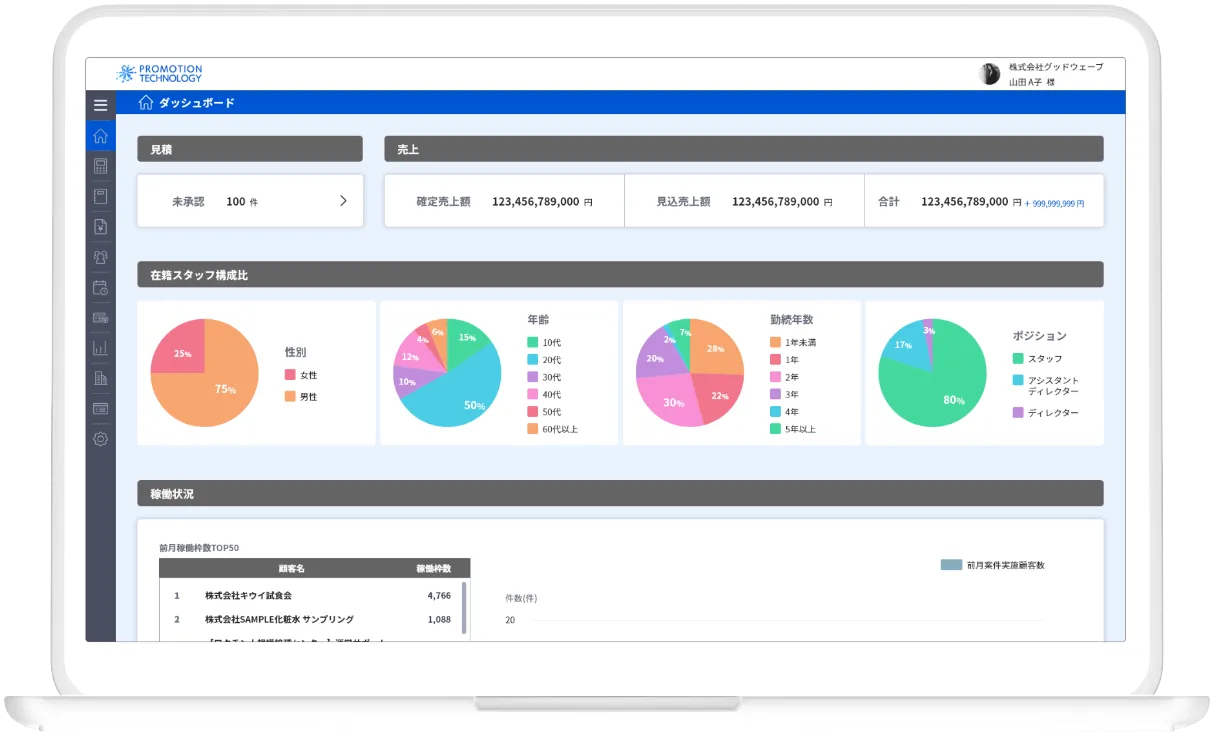Open the staff people icon in the sidebar

click(x=100, y=257)
